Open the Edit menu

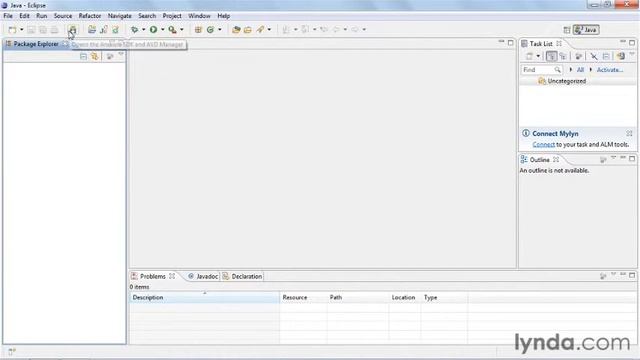[x=24, y=16]
